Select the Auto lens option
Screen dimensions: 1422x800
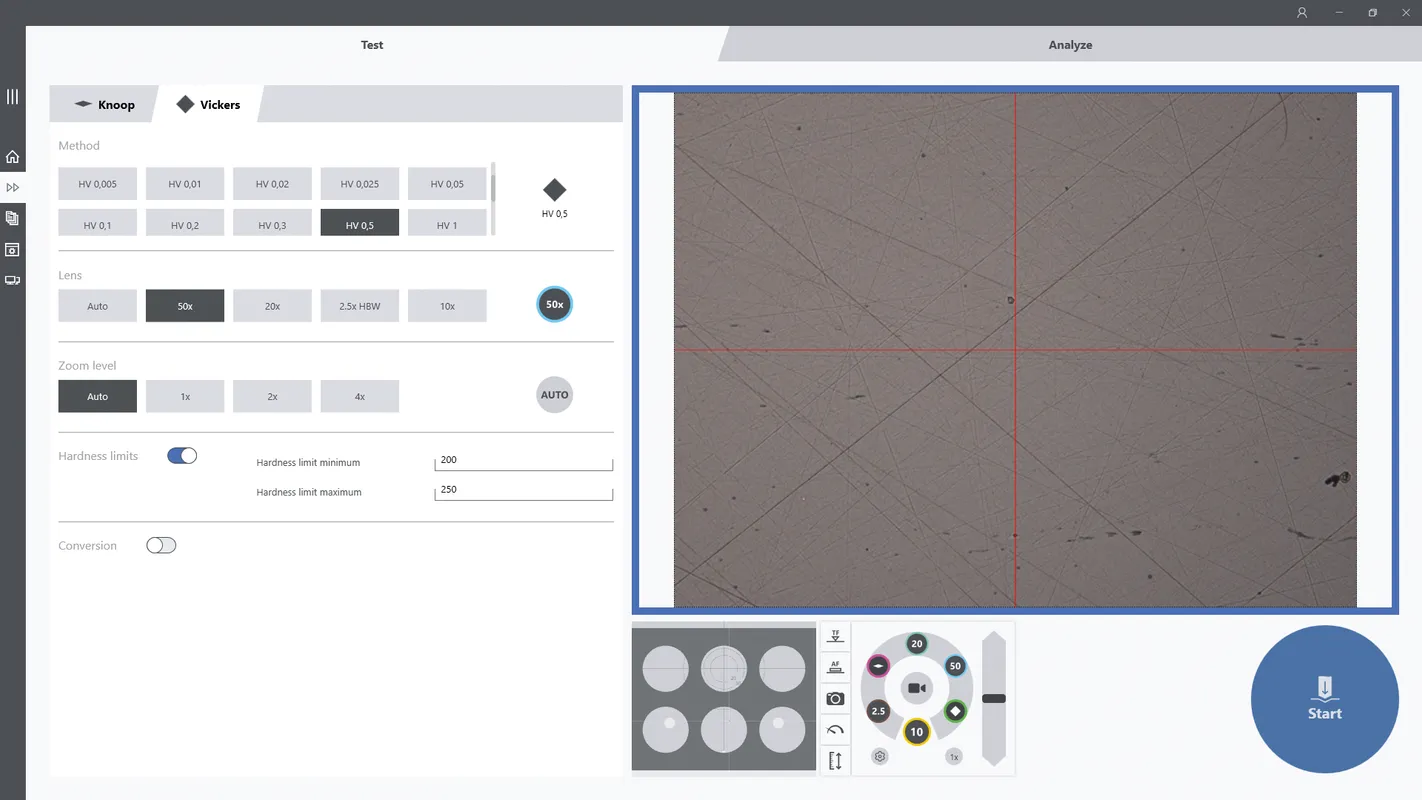[97, 306]
